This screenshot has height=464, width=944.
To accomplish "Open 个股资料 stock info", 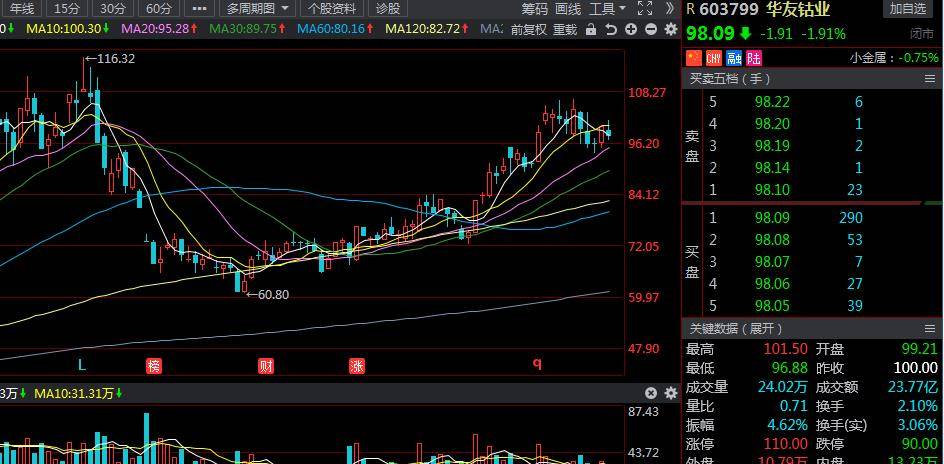I will click(x=332, y=8).
